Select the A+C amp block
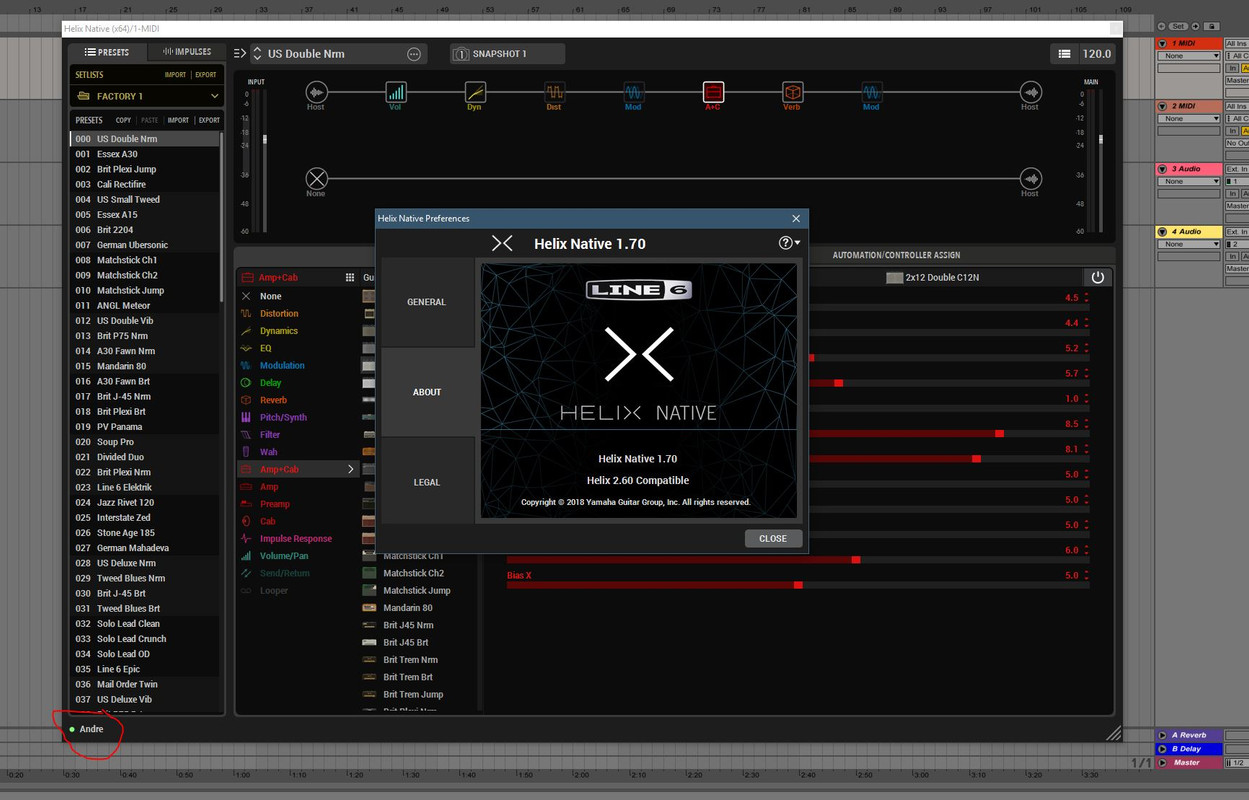Viewport: 1249px width, 800px height. [x=713, y=93]
